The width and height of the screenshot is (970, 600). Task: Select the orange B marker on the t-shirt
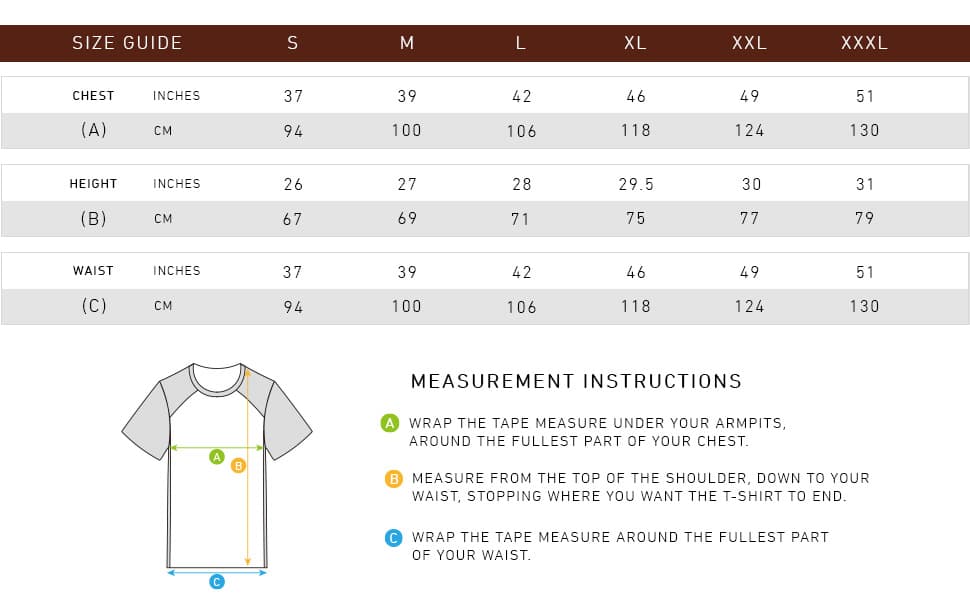pos(238,465)
